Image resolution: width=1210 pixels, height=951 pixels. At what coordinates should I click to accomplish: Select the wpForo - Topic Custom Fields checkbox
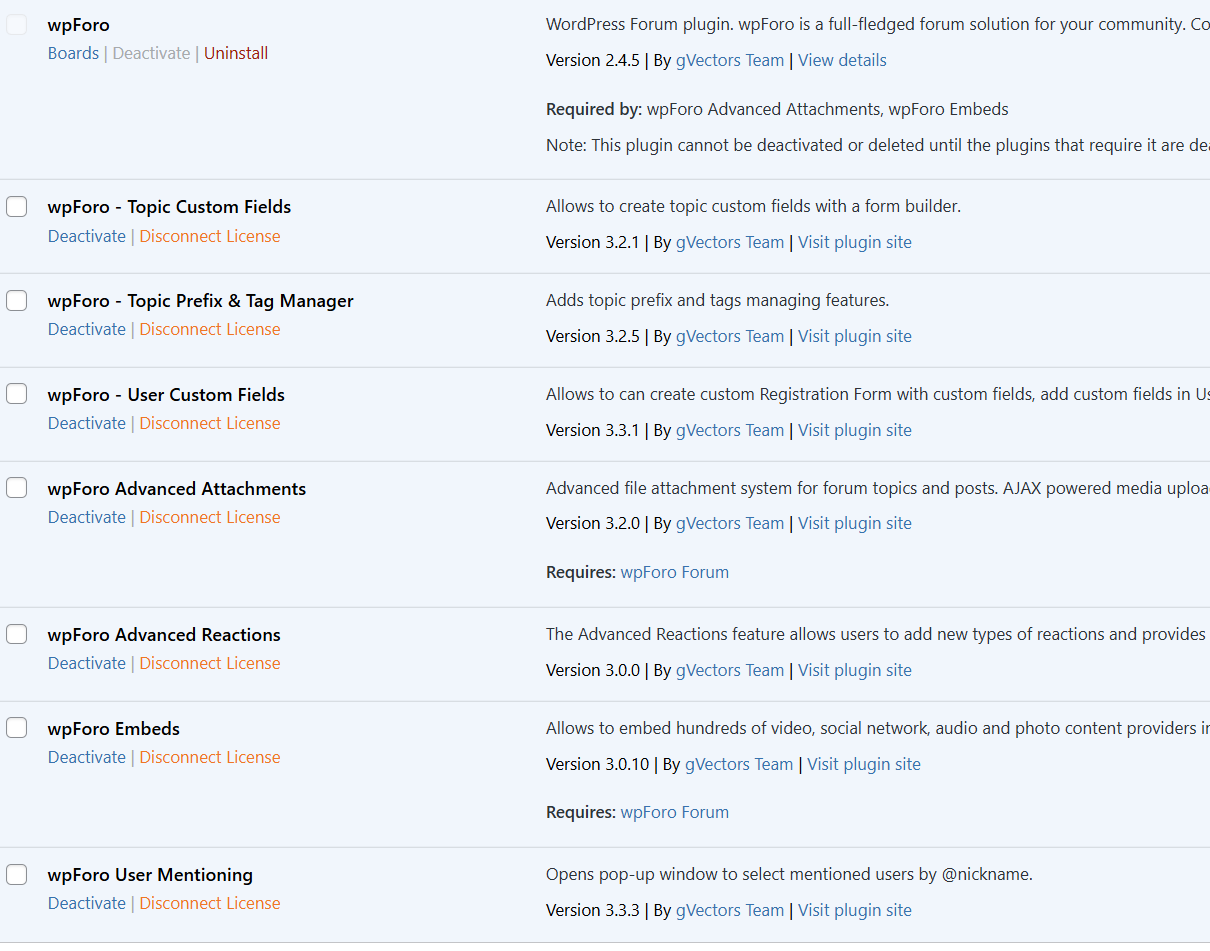[x=17, y=207]
